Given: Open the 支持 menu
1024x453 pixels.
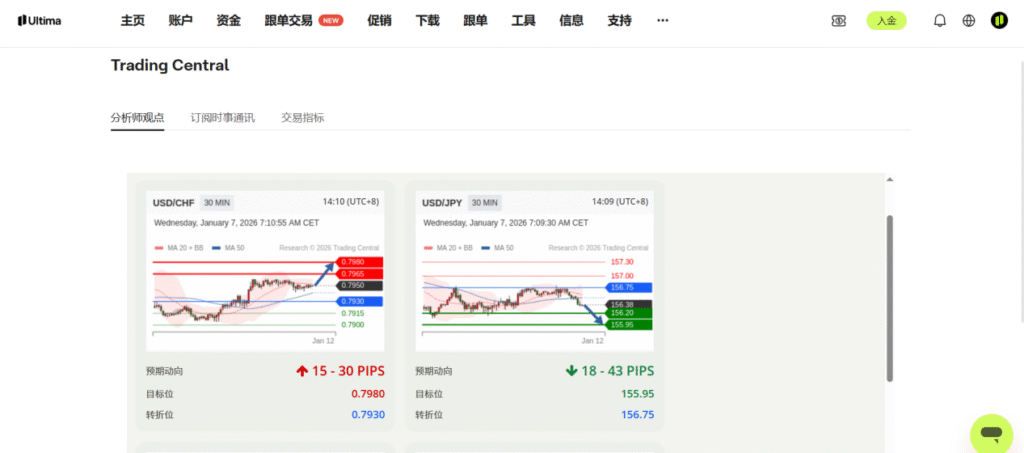Looking at the screenshot, I should pyautogui.click(x=620, y=21).
